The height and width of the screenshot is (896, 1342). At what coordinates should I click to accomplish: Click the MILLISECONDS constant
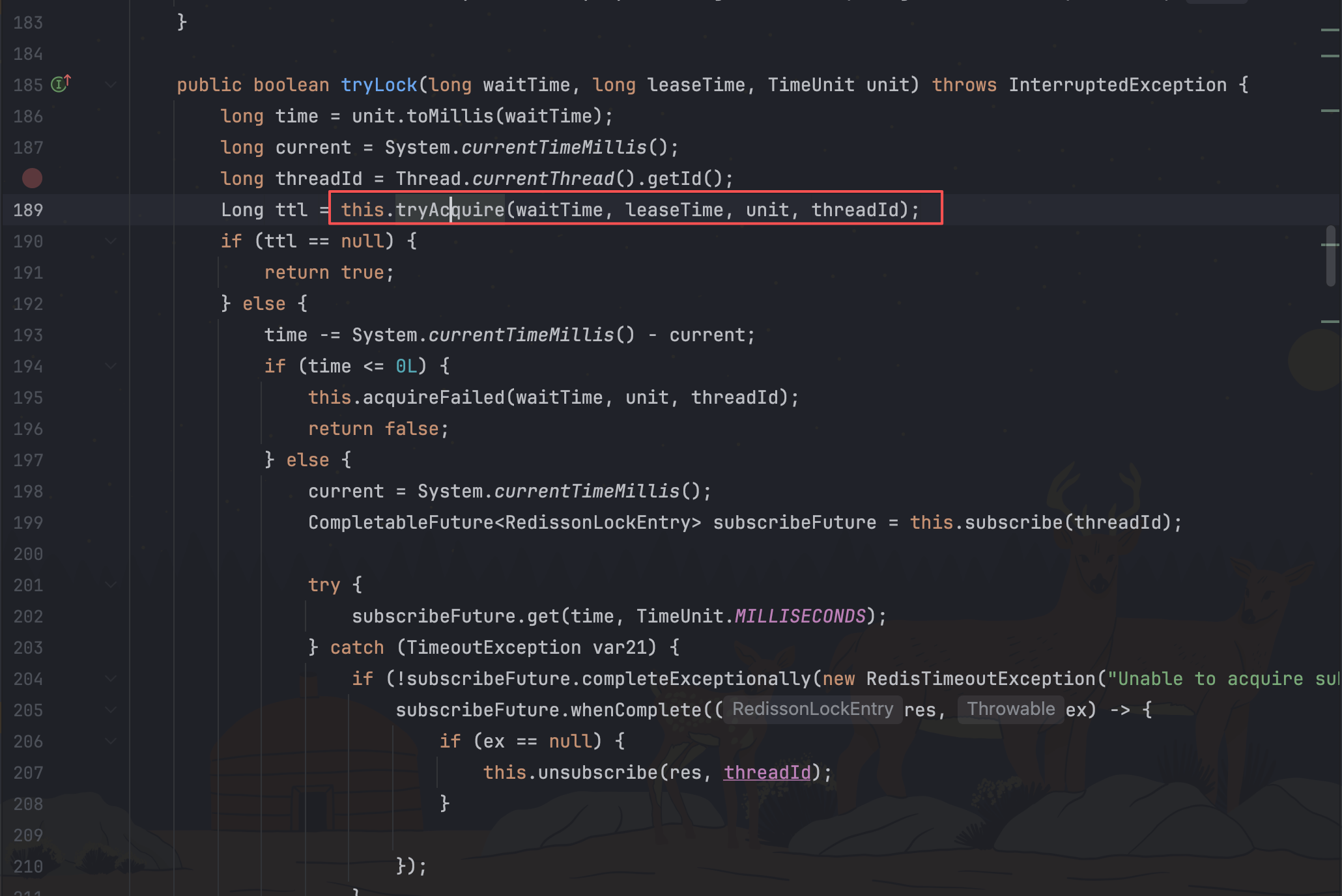click(800, 616)
